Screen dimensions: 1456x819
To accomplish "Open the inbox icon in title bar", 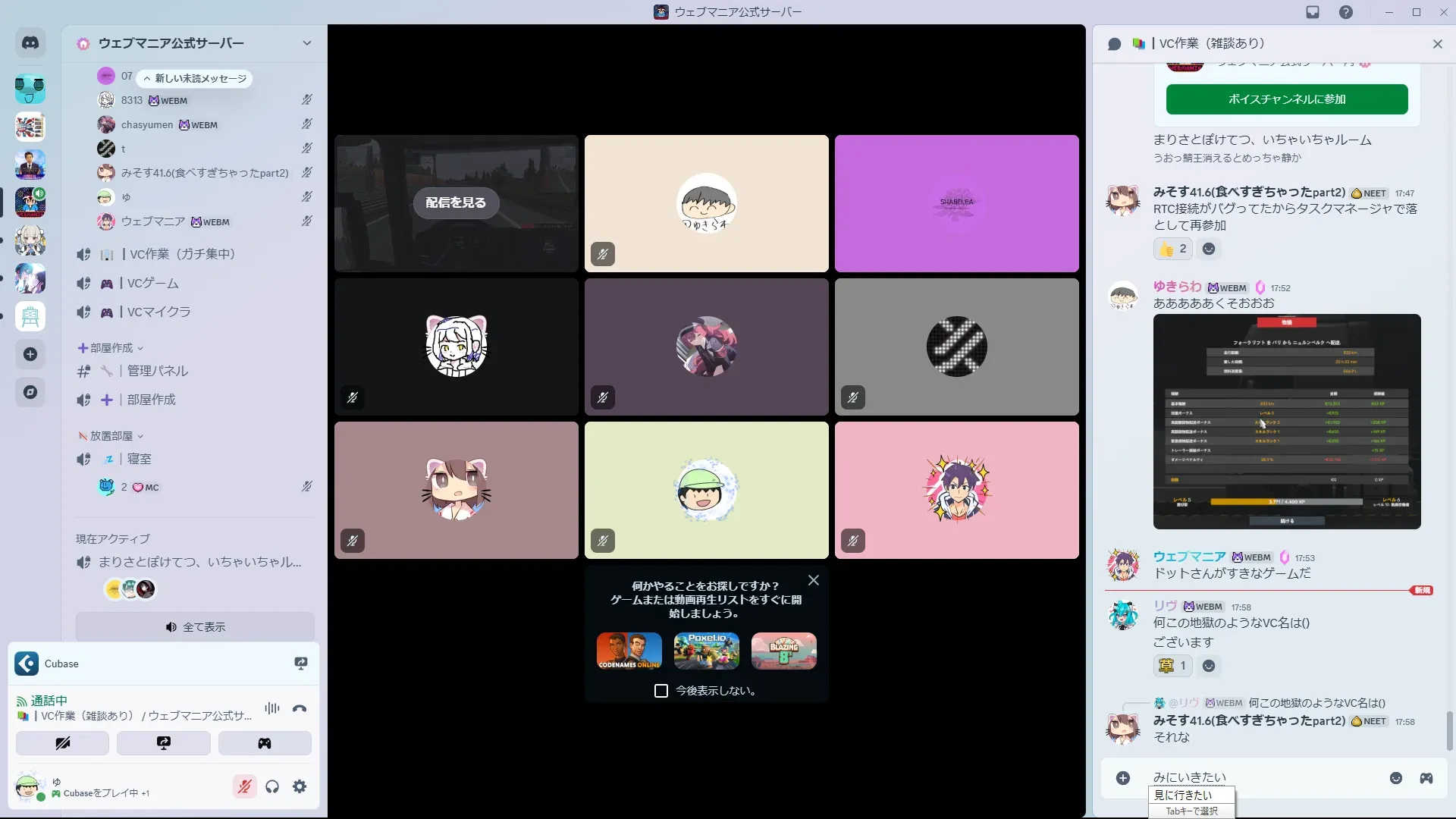I will [1313, 12].
